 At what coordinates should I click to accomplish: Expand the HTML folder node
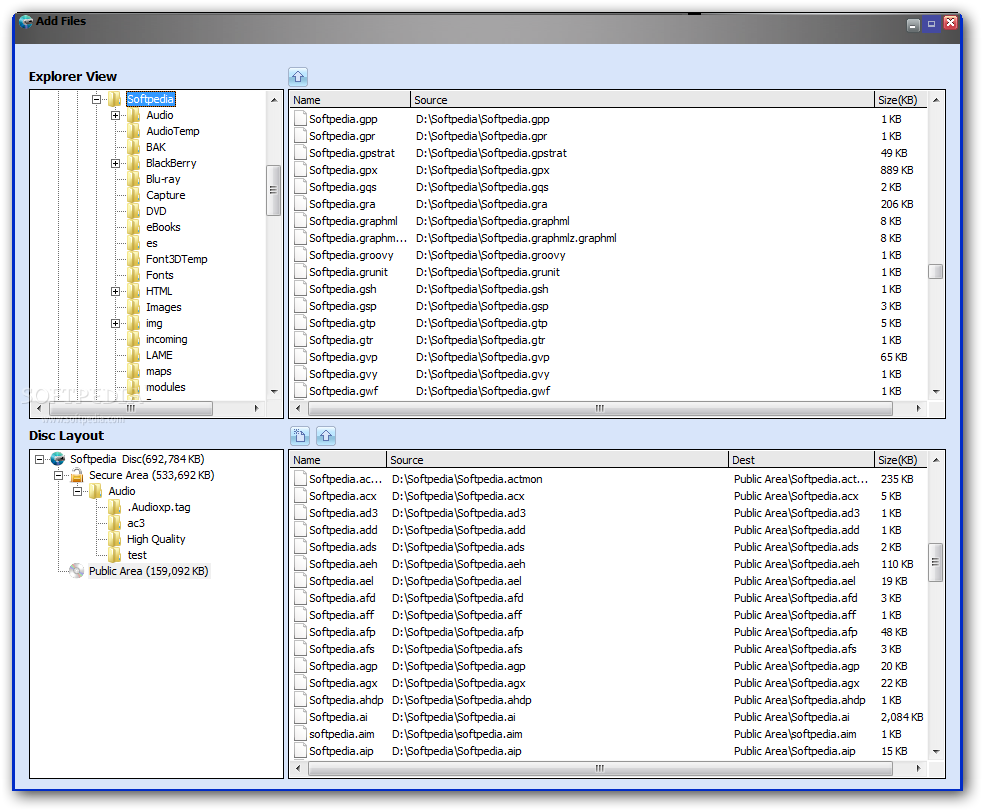[115, 291]
